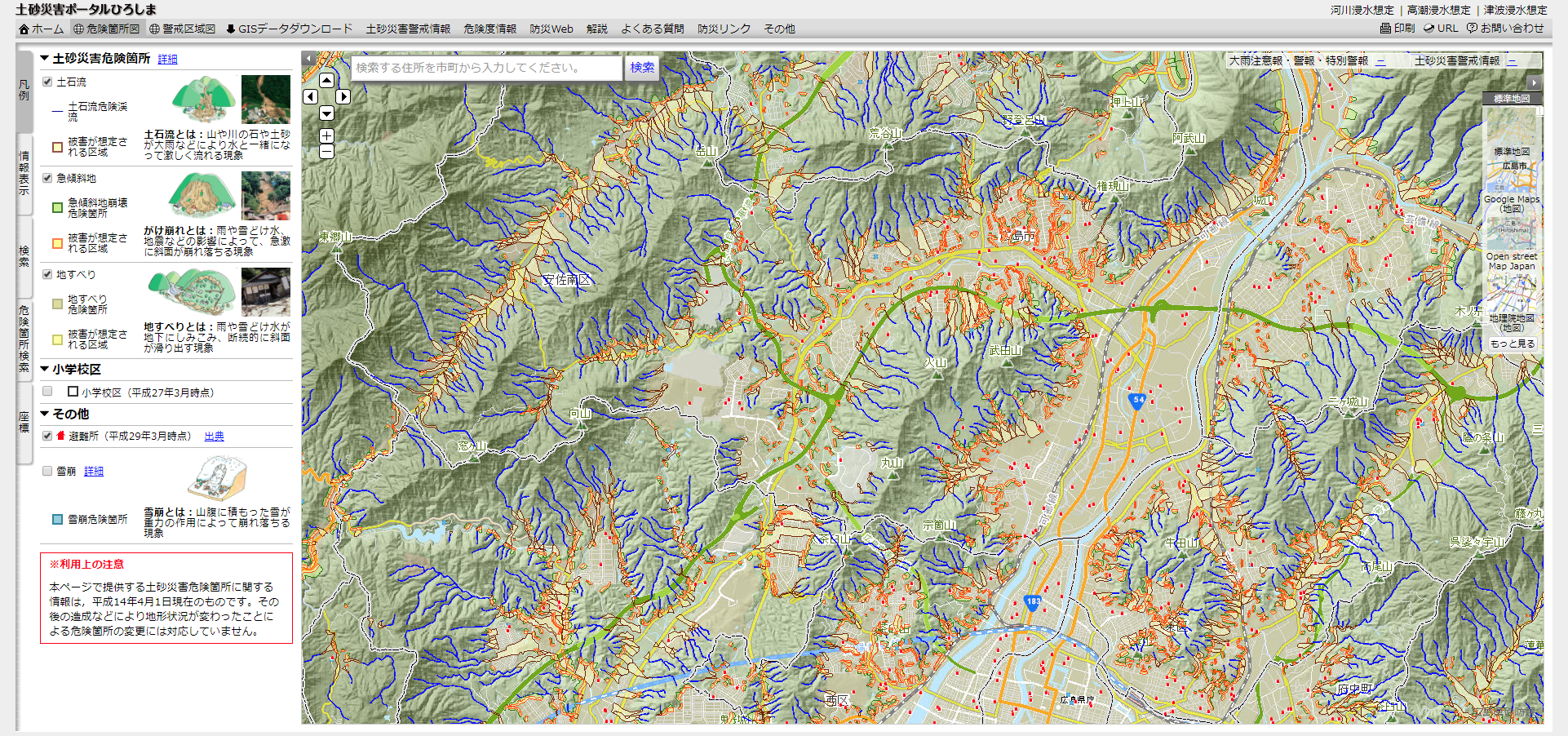This screenshot has width=1568, height=736.
Task: Focus the address search input field
Action: pyautogui.click(x=486, y=68)
